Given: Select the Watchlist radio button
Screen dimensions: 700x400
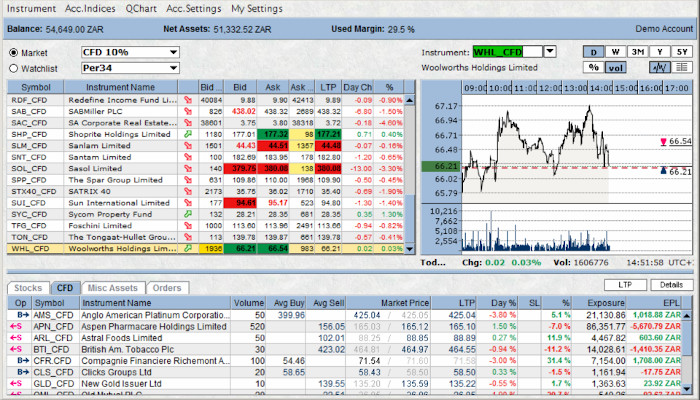Looking at the screenshot, I should click(x=14, y=68).
